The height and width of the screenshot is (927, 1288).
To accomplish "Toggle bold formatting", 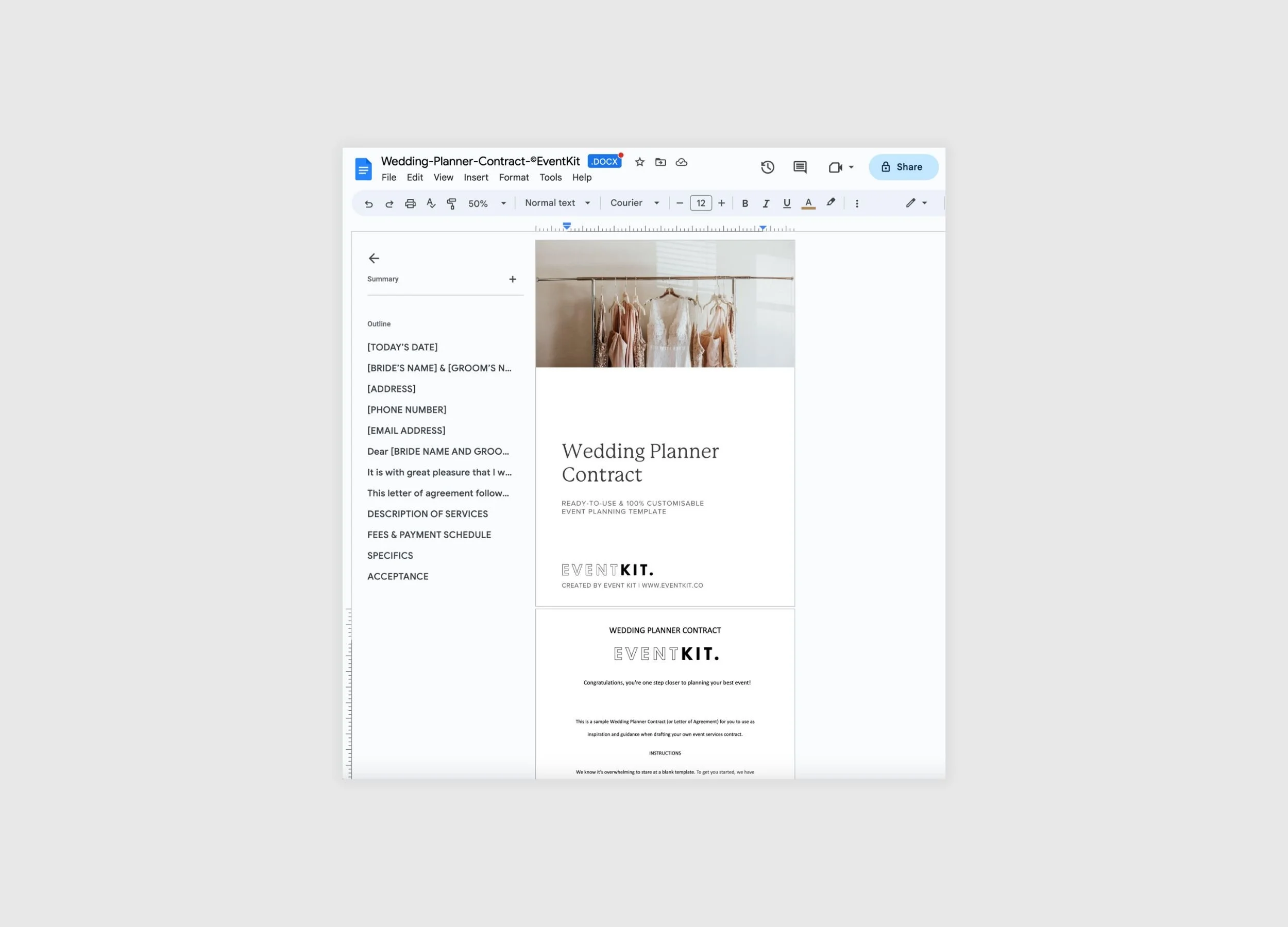I will tap(744, 203).
